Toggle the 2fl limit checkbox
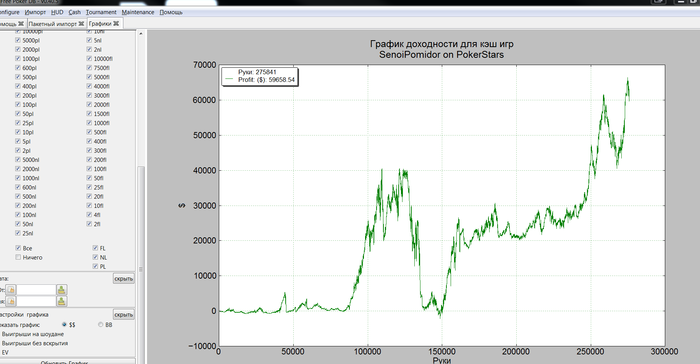 (x=89, y=224)
